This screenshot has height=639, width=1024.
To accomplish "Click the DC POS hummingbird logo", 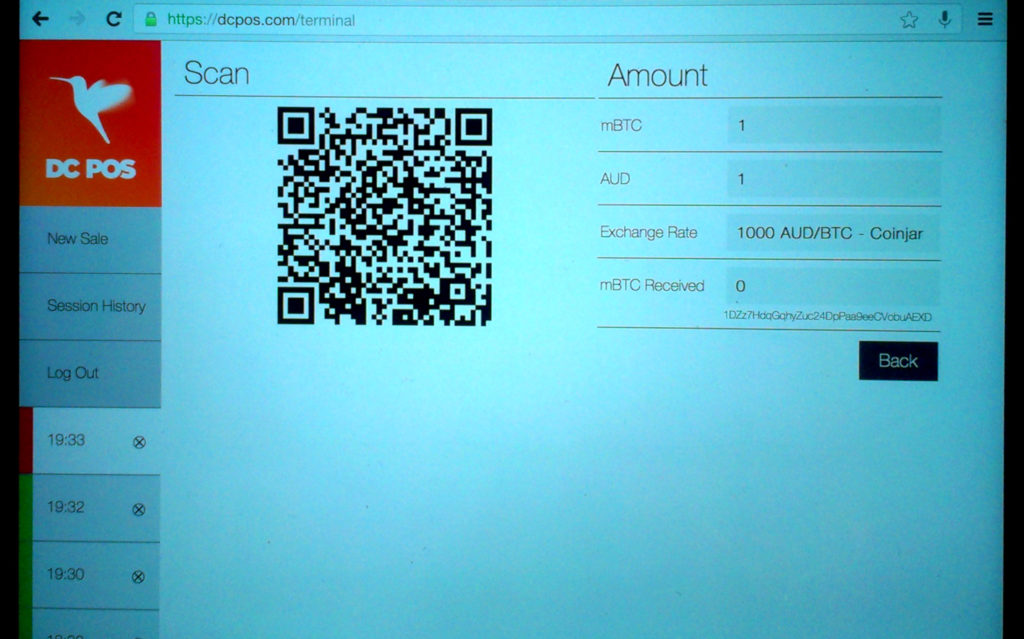I will click(90, 124).
